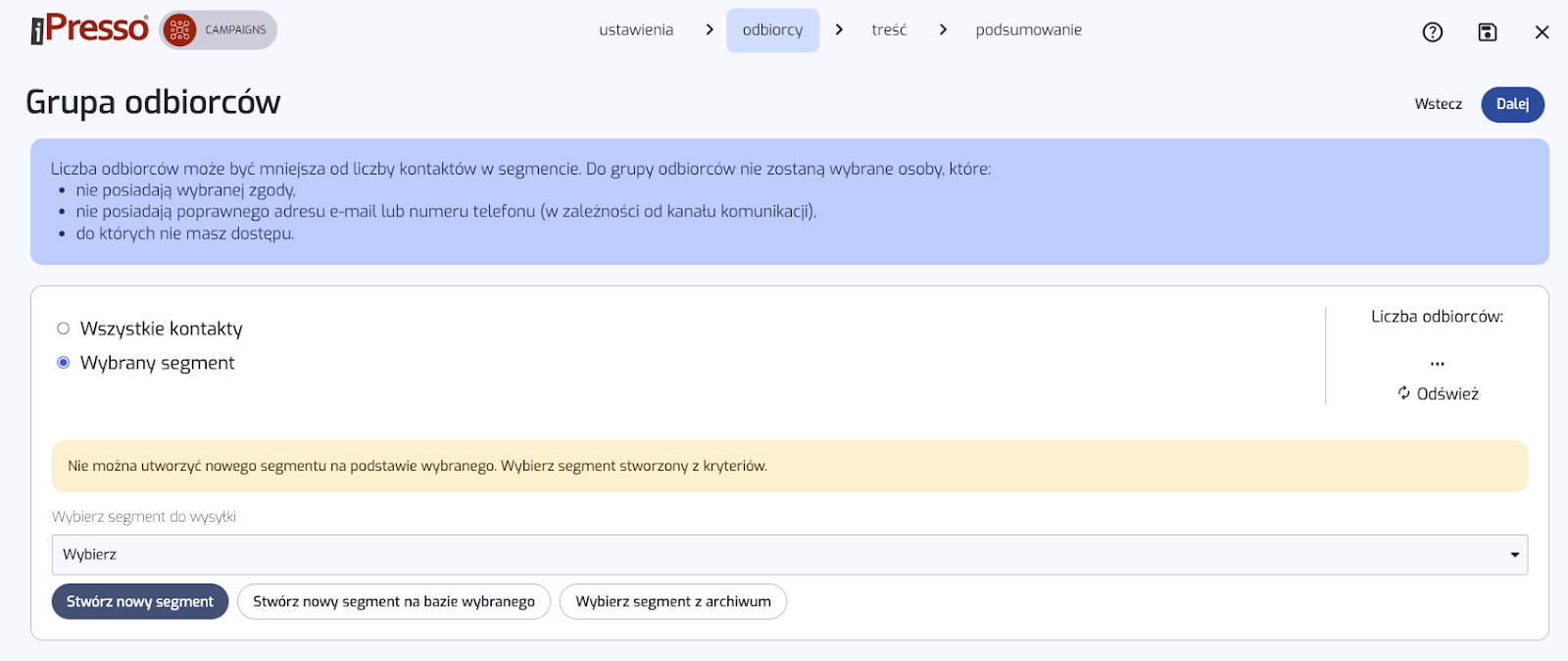Close the campaign wizard with X icon
1568x661 pixels.
[x=1542, y=32]
